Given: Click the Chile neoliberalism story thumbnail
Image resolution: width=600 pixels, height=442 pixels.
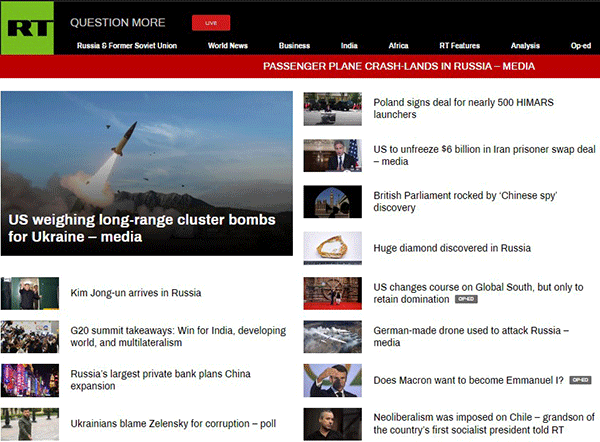Looking at the screenshot, I should [x=333, y=424].
